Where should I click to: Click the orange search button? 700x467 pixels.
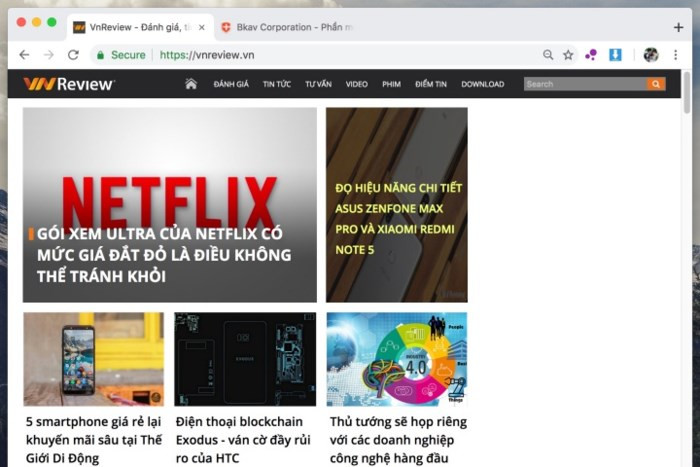[x=656, y=84]
